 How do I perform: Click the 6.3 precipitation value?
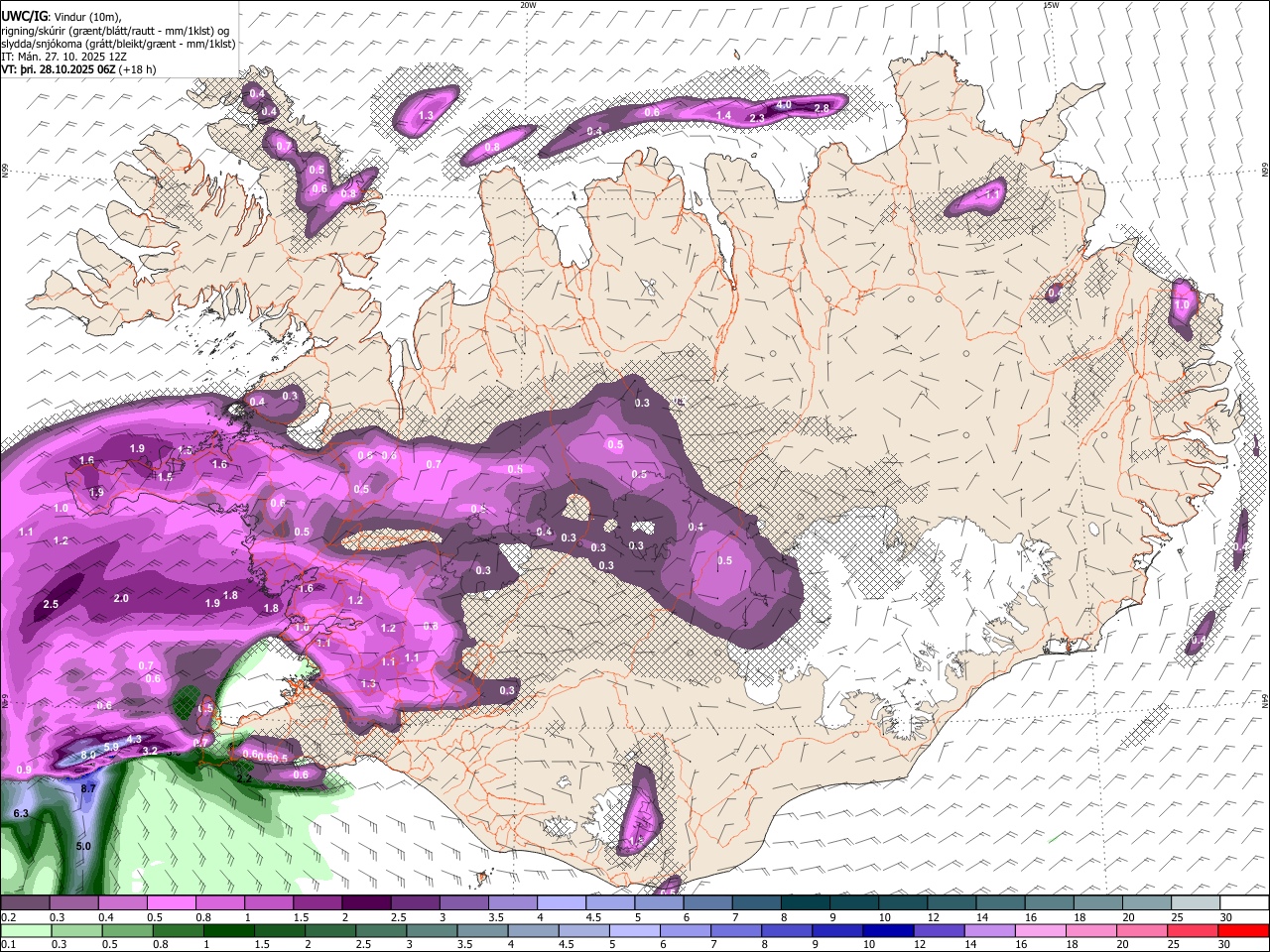click(x=21, y=813)
